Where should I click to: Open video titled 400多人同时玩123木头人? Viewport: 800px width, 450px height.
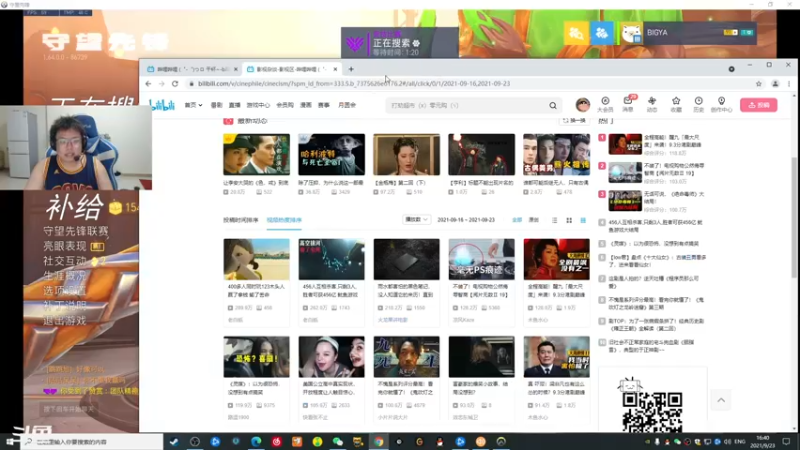[x=256, y=290]
